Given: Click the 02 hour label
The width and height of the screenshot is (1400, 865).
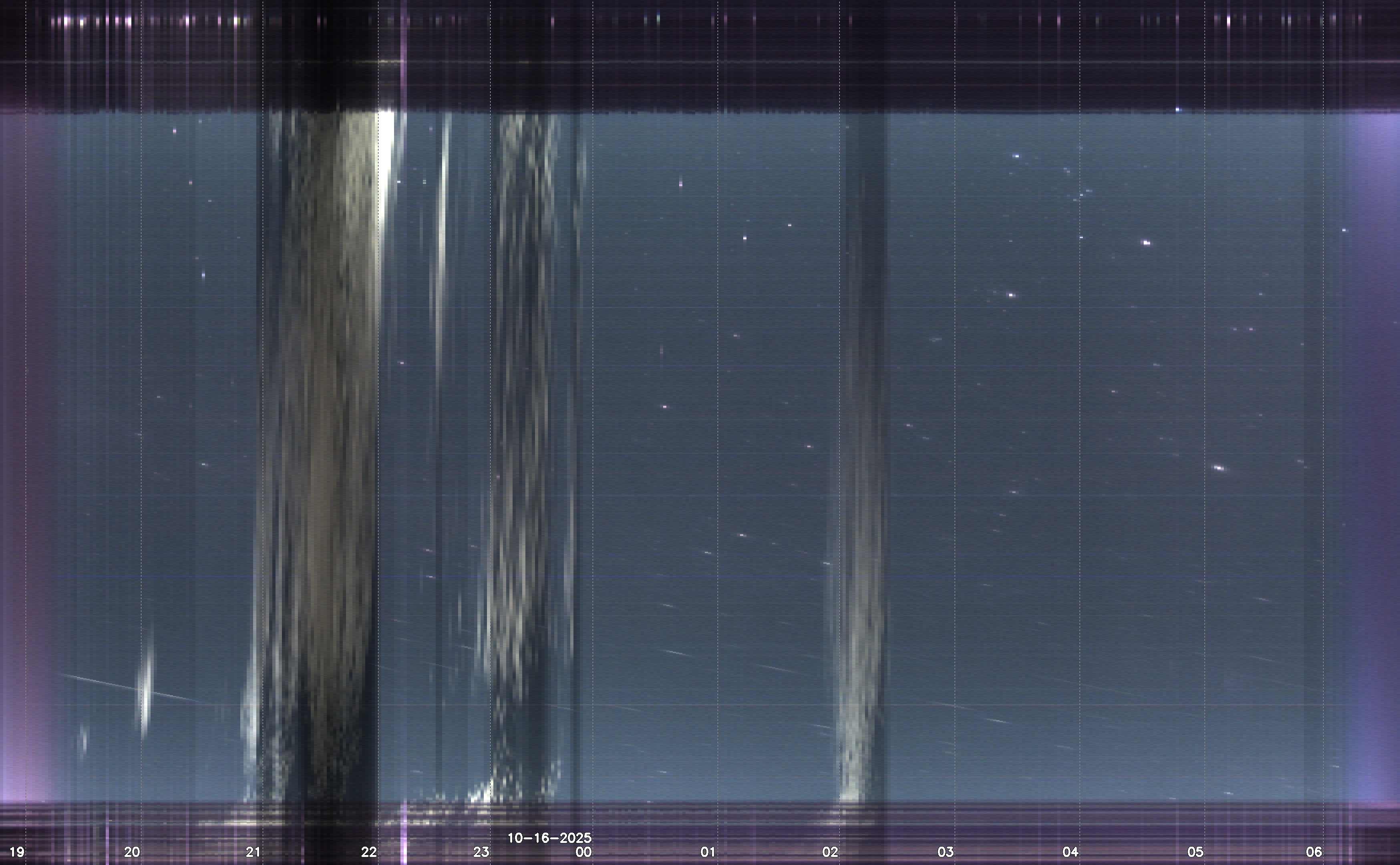Looking at the screenshot, I should tap(830, 852).
